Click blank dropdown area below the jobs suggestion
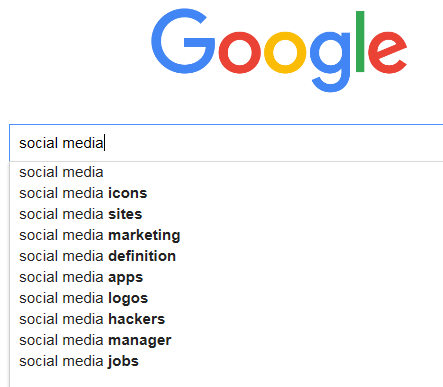 (226, 380)
